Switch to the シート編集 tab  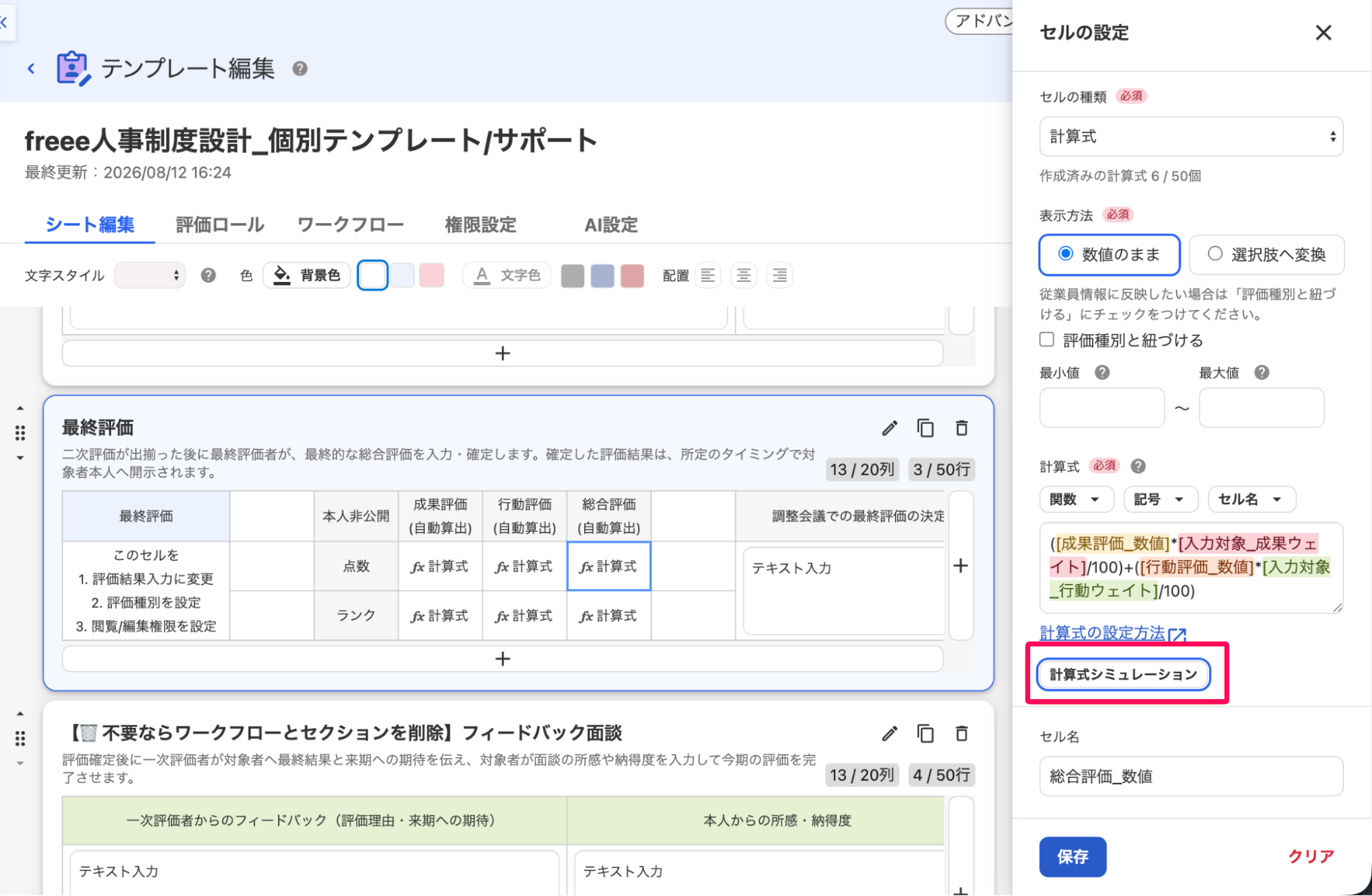pyautogui.click(x=90, y=225)
